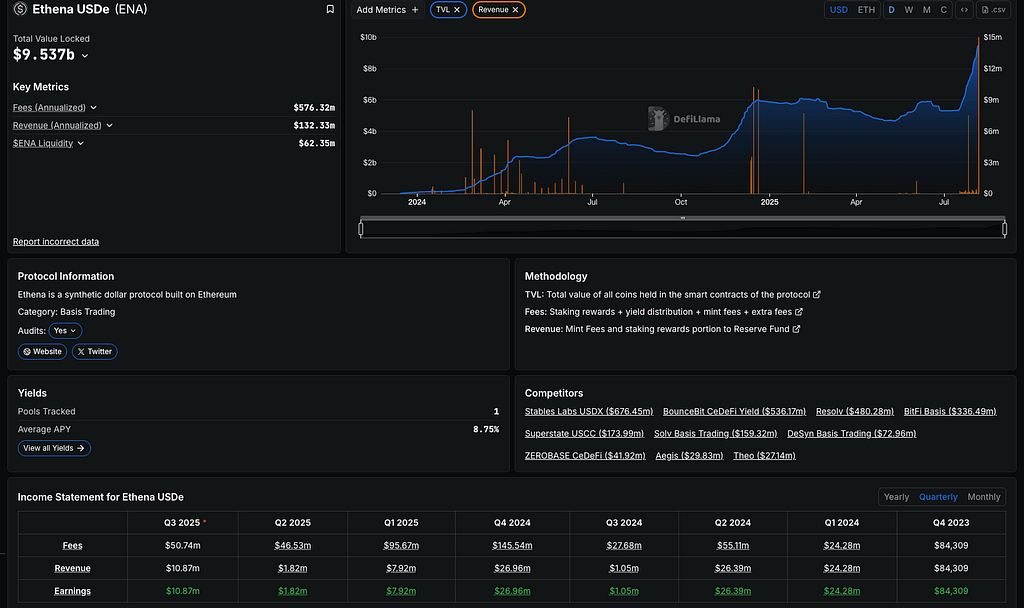1024x608 pixels.
Task: Click the $62.35m ENA liquidity value
Action: click(x=317, y=143)
